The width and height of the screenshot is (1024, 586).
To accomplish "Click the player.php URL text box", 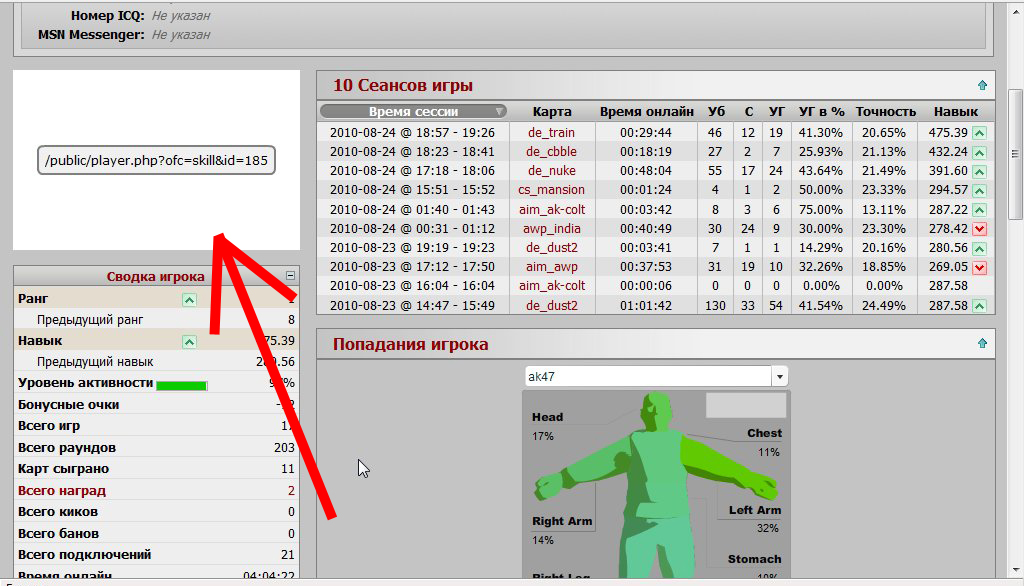I will 156,160.
